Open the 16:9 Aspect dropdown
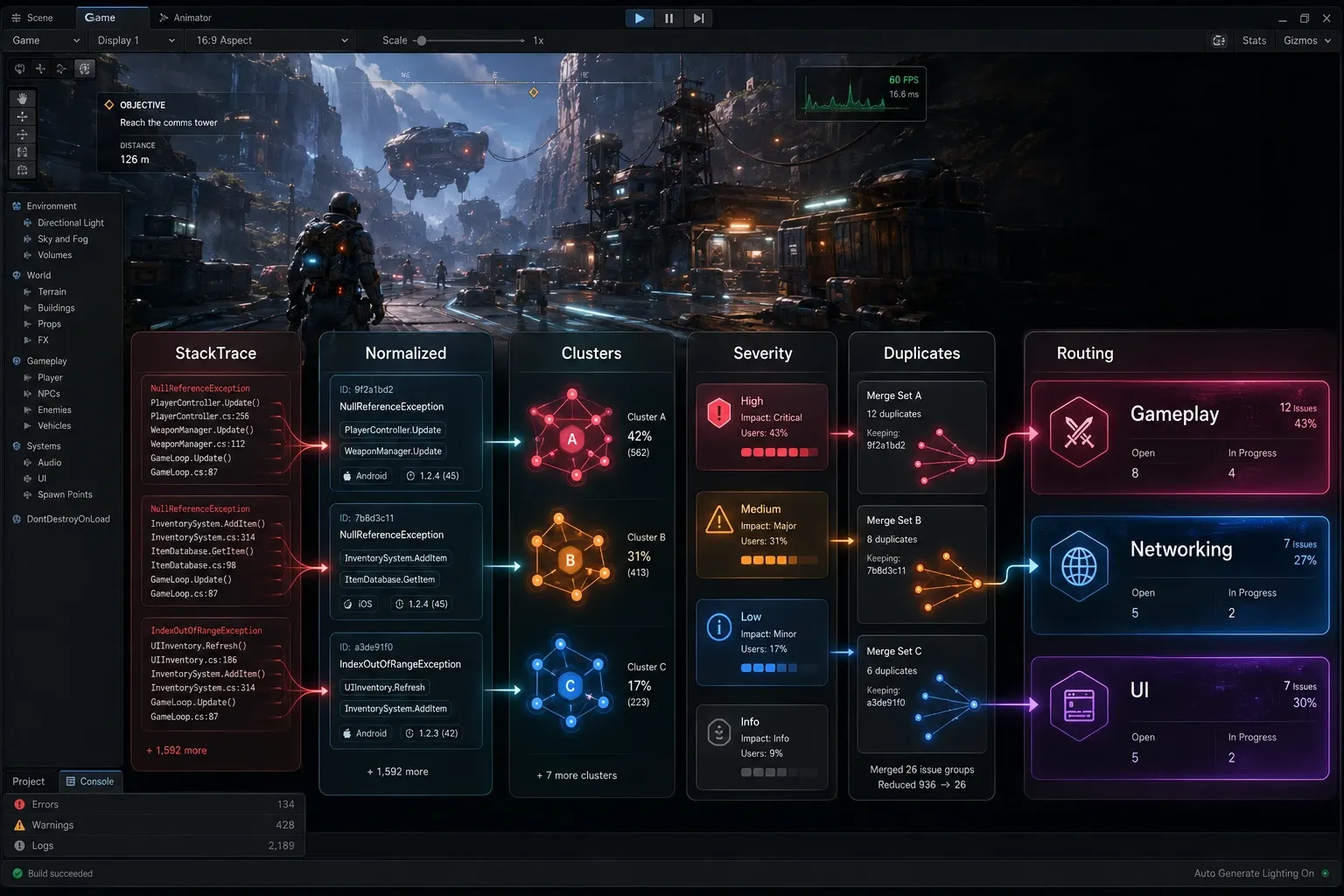The image size is (1344, 896). click(271, 40)
